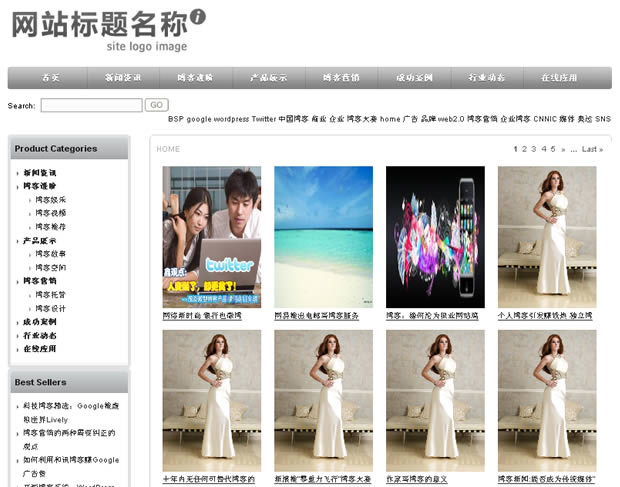Screen dimensions: 620x487
Task: Select the 博客空间 subcategory
Action: [x=51, y=268]
